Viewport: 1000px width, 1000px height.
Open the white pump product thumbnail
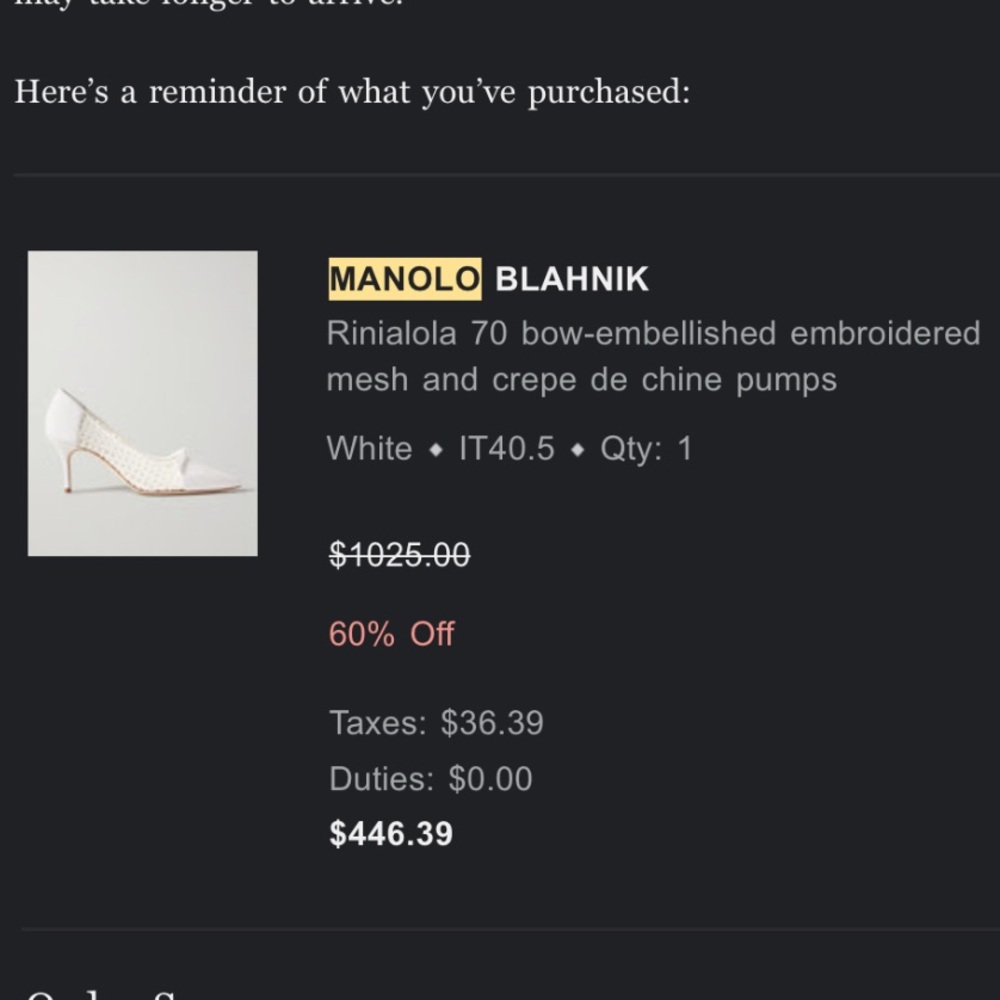pyautogui.click(x=142, y=403)
